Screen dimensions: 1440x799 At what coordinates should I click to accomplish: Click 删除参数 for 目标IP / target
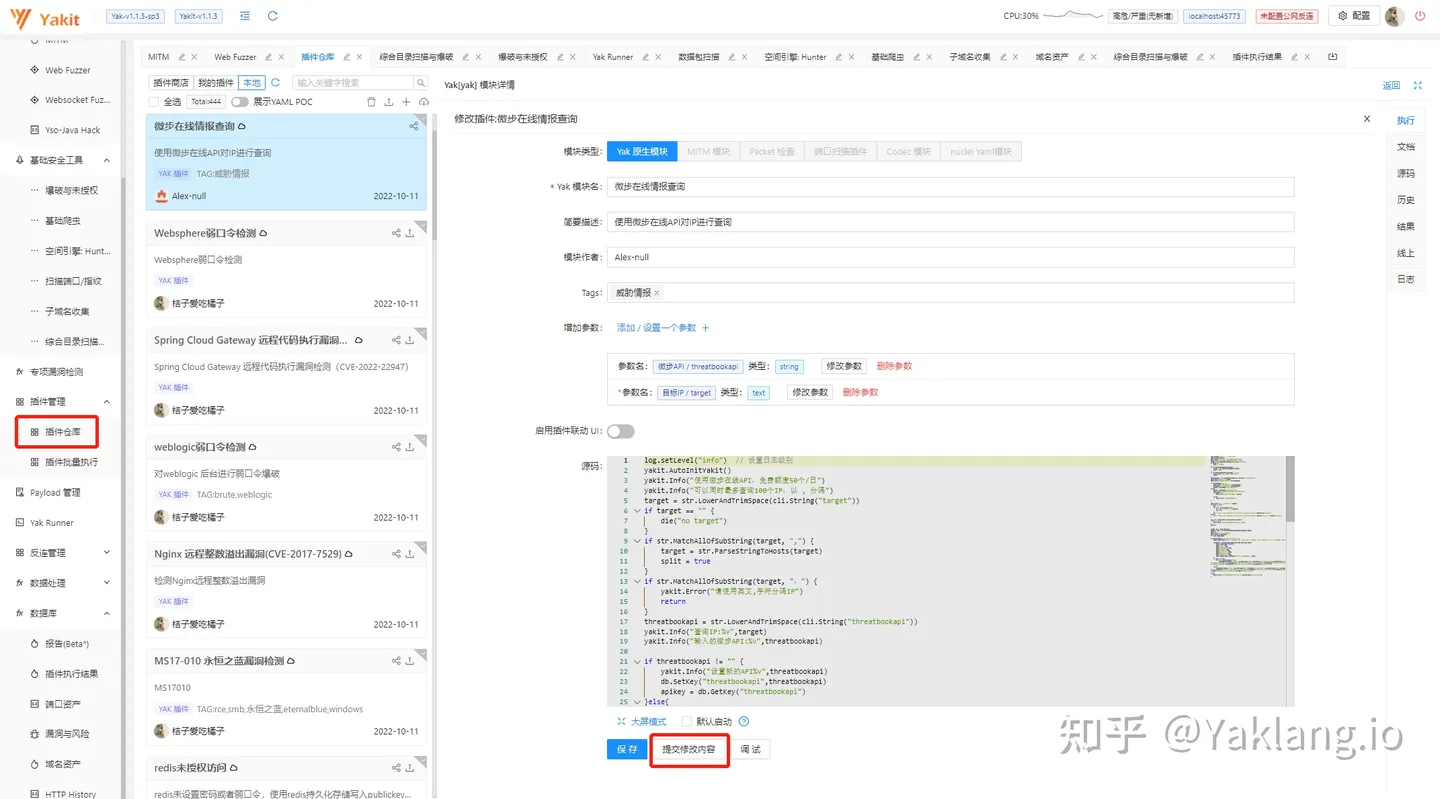pyautogui.click(x=860, y=392)
